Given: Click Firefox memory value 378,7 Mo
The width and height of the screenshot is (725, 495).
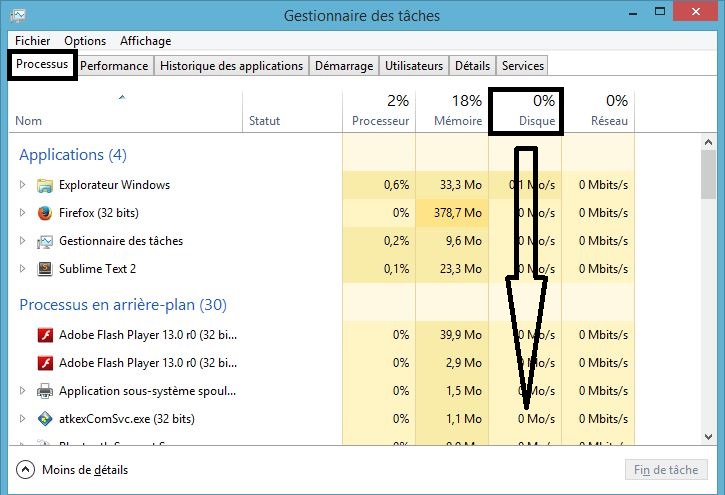Looking at the screenshot, I should pos(458,213).
